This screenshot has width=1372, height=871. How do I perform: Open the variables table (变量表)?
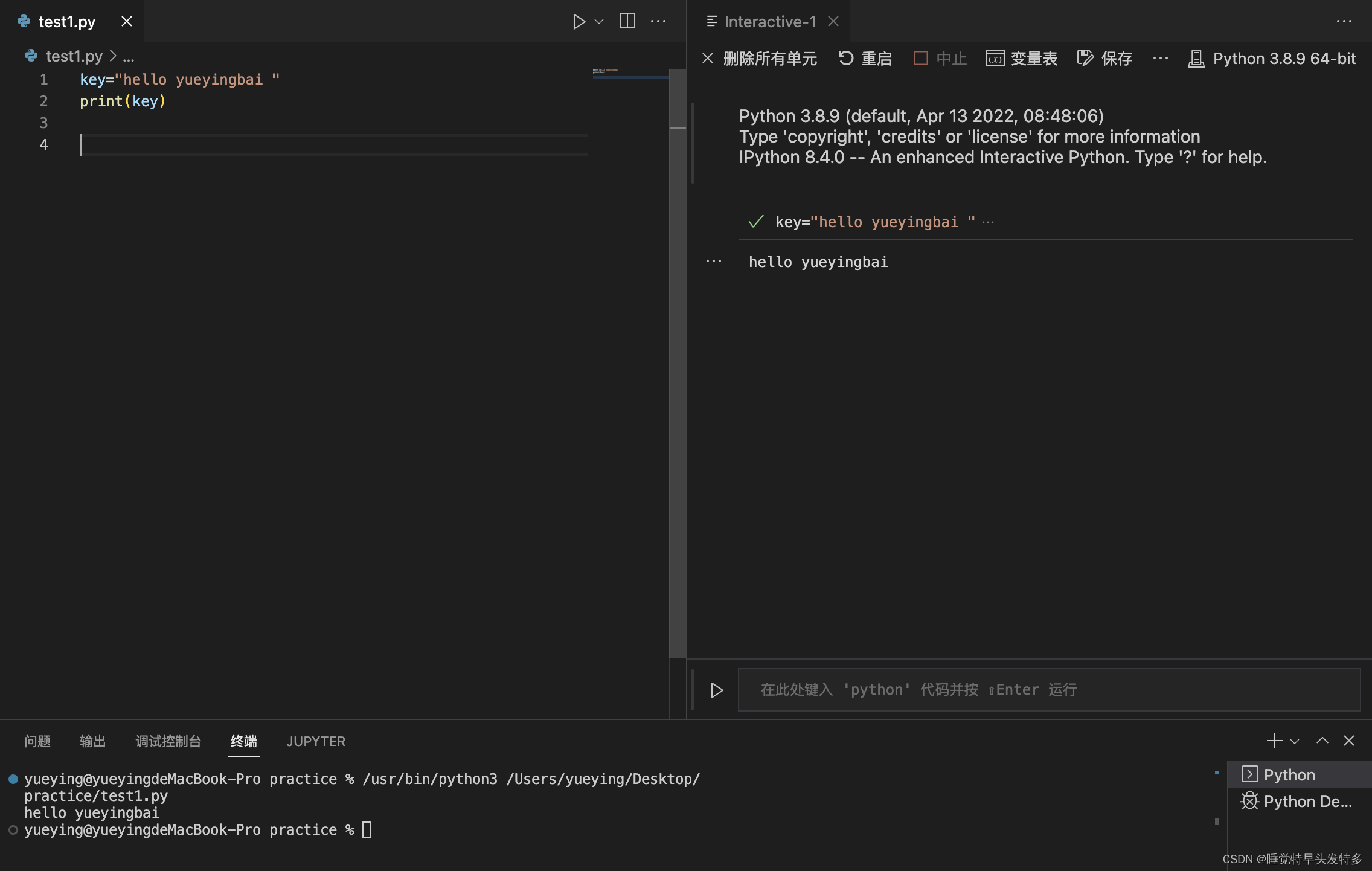[x=1021, y=59]
